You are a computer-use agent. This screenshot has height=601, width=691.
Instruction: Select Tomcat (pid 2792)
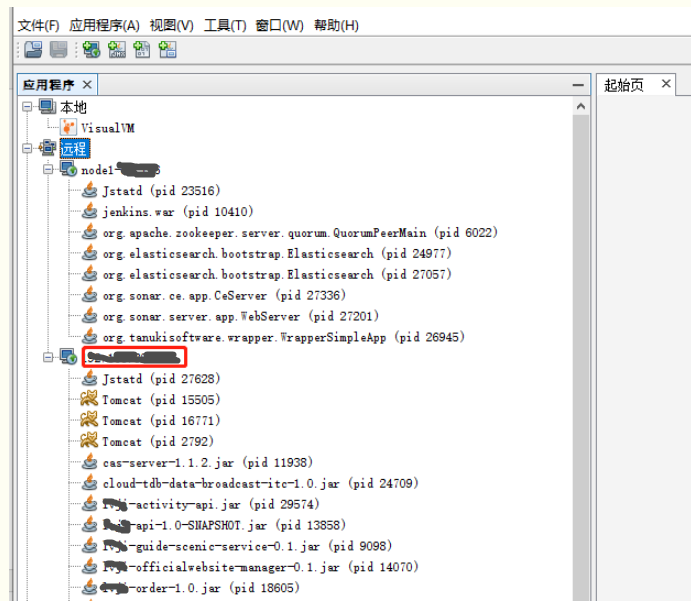coord(158,442)
